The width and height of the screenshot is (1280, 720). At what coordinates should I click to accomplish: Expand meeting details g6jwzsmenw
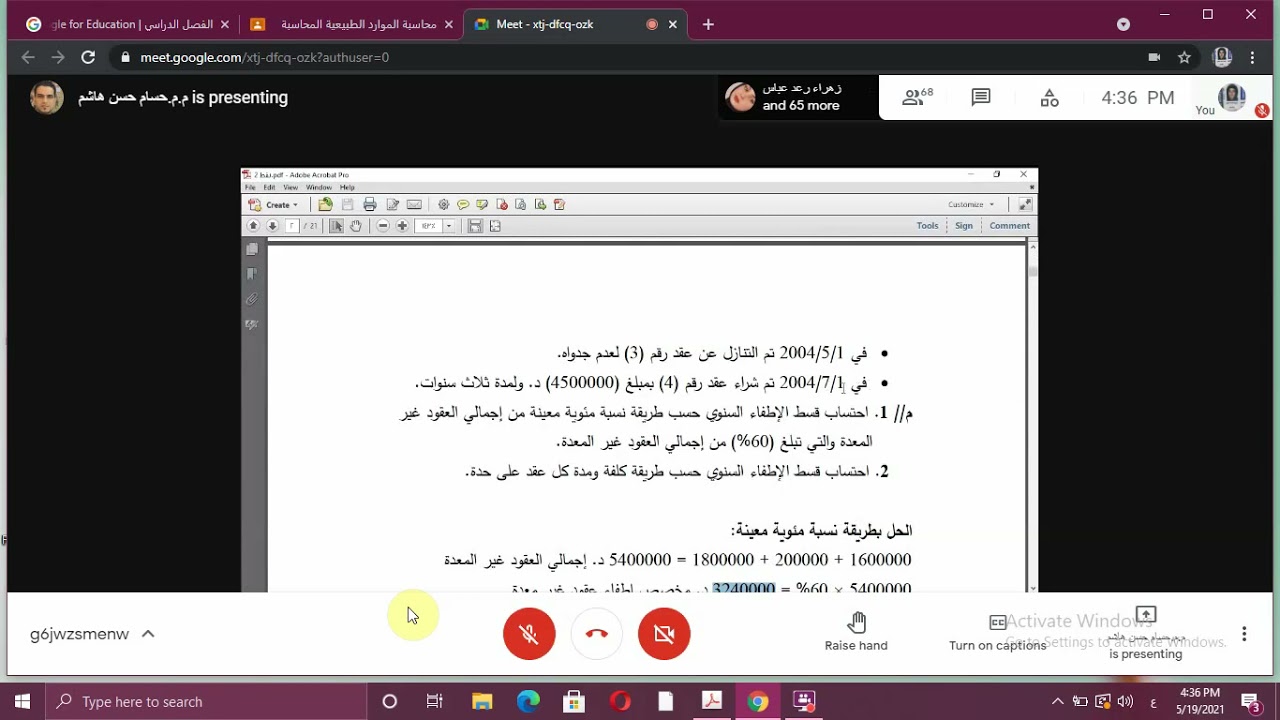(x=92, y=634)
